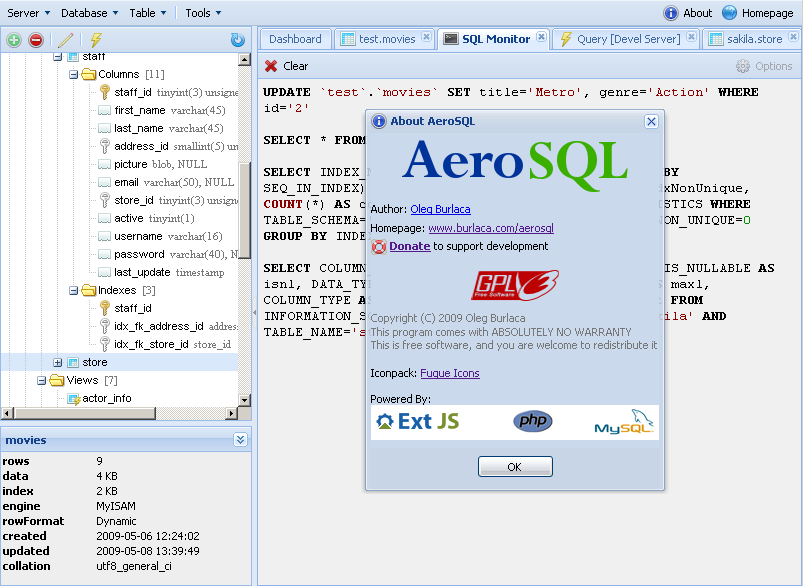803x586 pixels.
Task: Click the Columns folder icon
Action: coord(89,74)
